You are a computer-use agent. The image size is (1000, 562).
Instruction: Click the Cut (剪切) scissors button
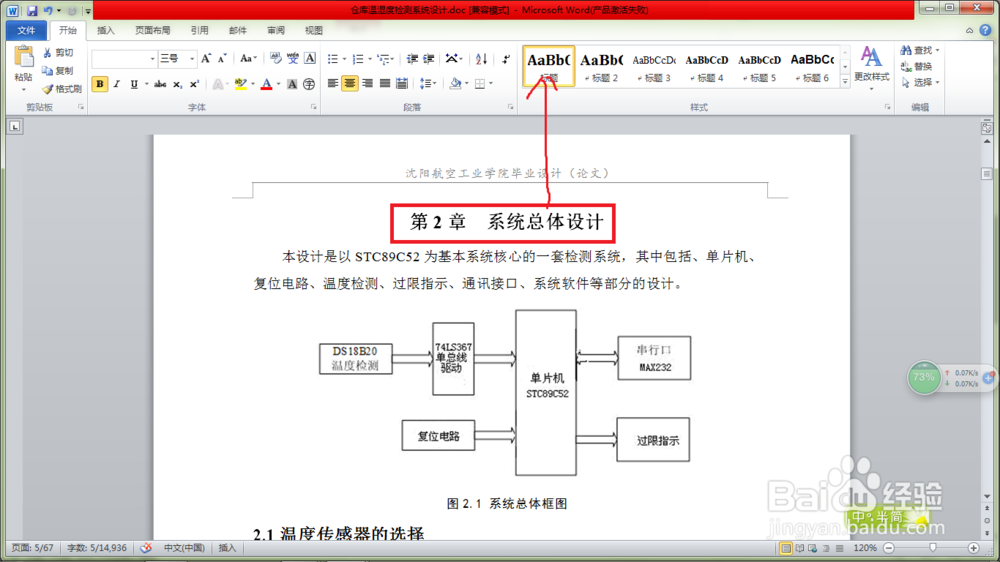[x=58, y=53]
